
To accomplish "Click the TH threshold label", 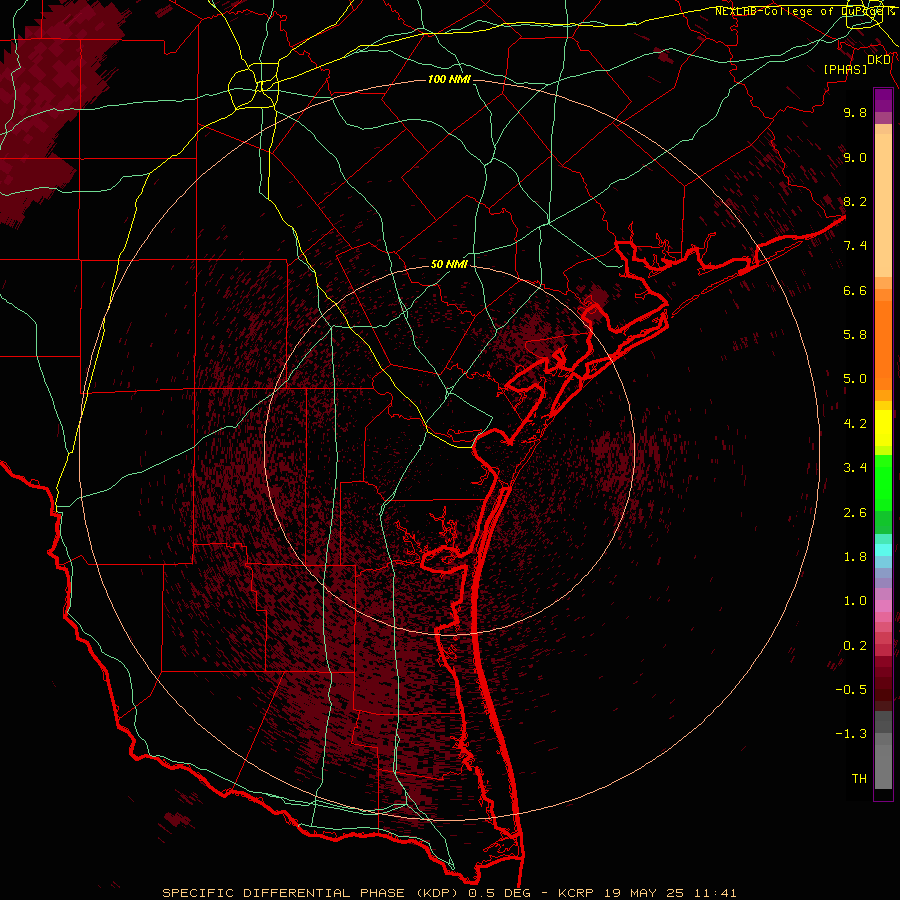I will coord(859,779).
